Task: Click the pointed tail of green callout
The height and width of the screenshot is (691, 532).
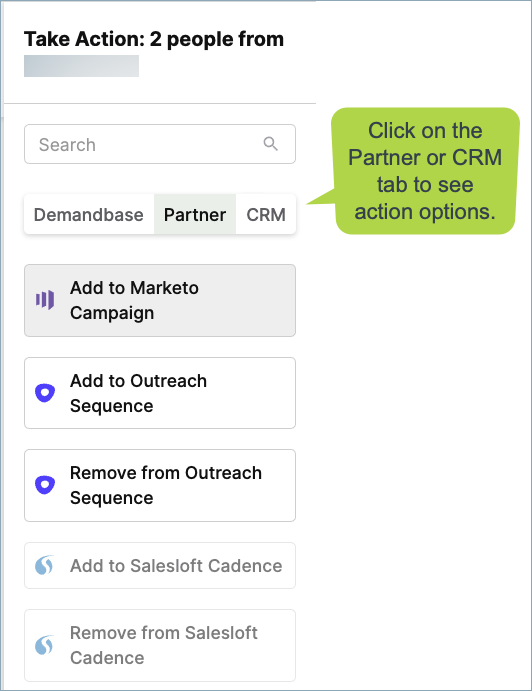Action: (x=320, y=197)
